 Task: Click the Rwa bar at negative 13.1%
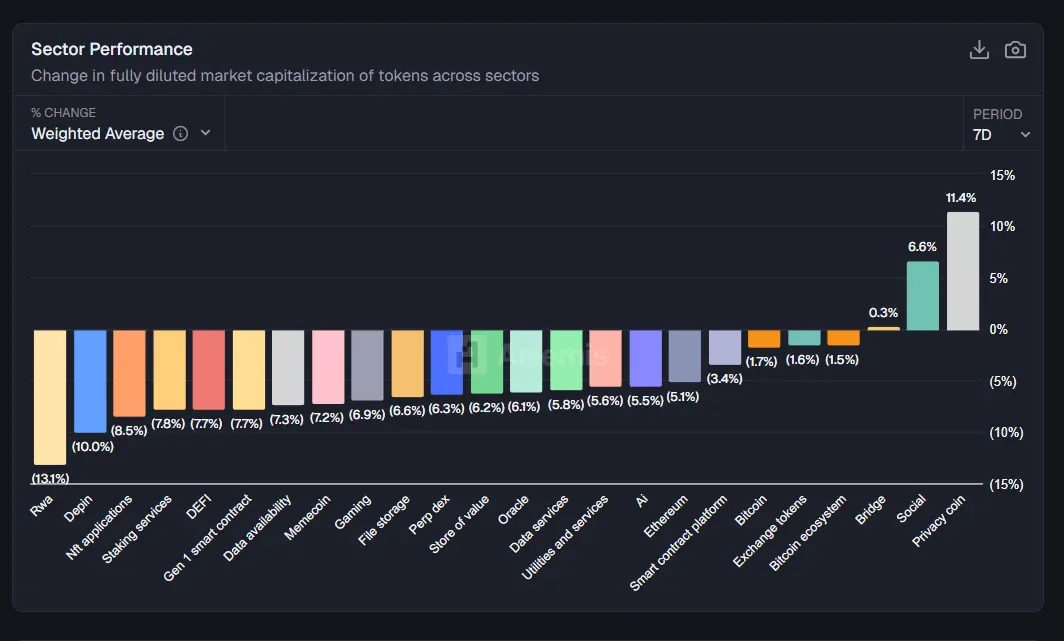pyautogui.click(x=50, y=397)
